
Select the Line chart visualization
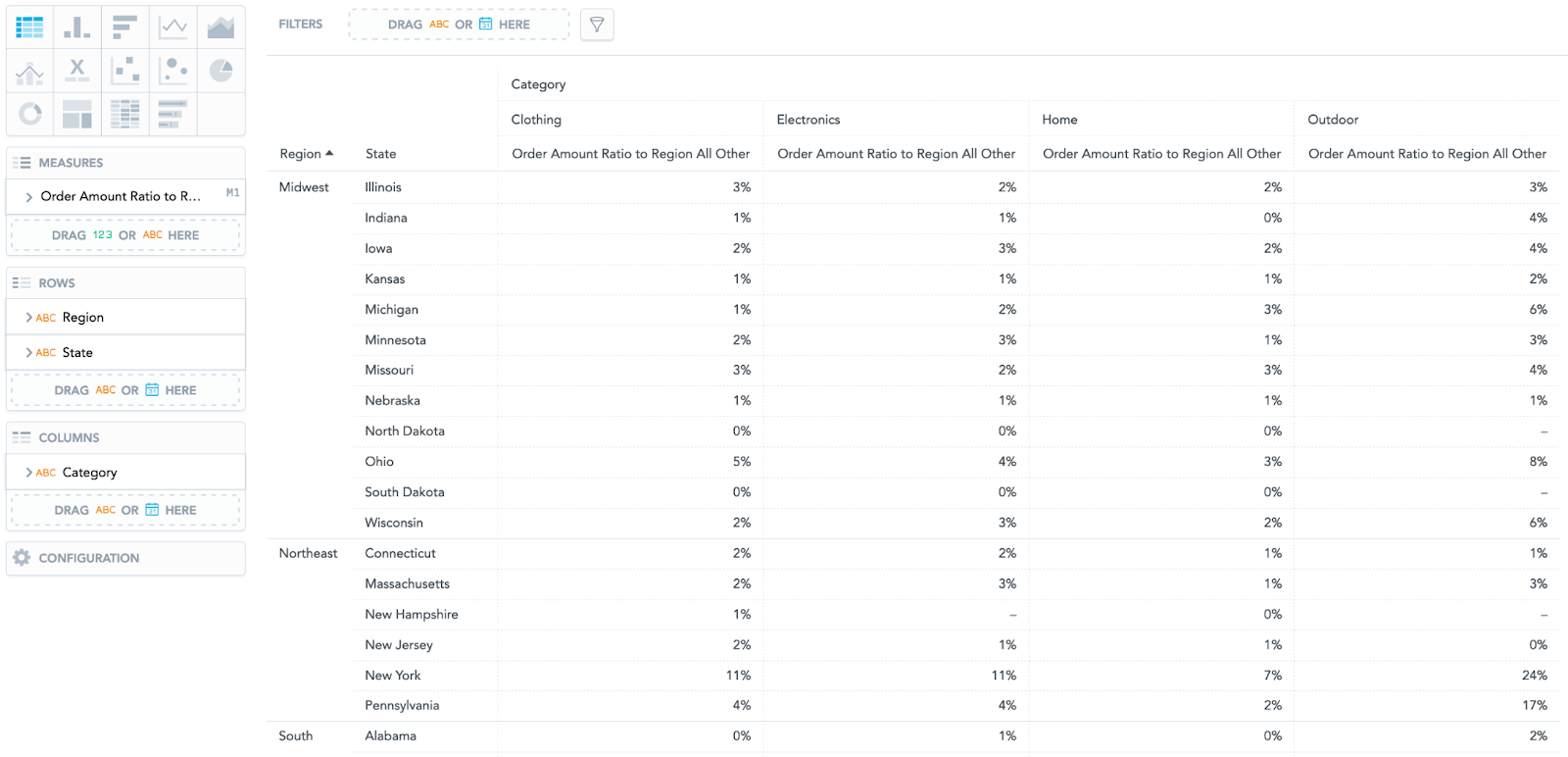click(x=173, y=27)
